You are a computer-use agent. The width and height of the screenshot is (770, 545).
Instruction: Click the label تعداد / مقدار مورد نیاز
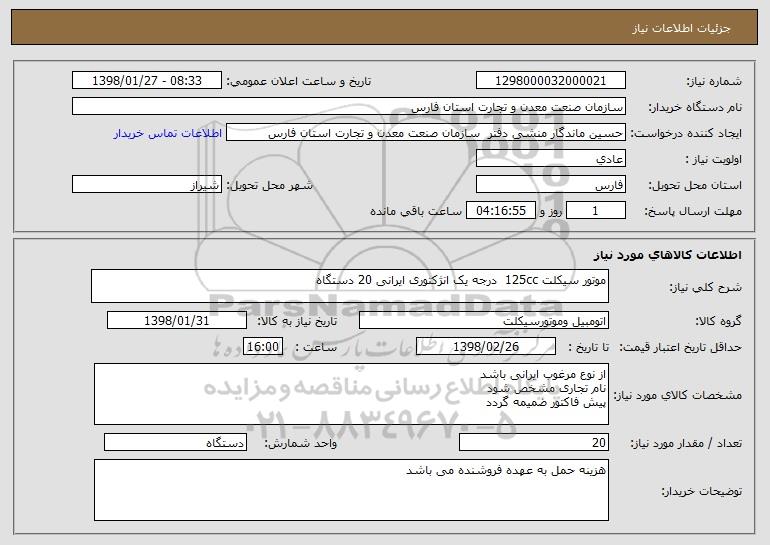click(686, 443)
